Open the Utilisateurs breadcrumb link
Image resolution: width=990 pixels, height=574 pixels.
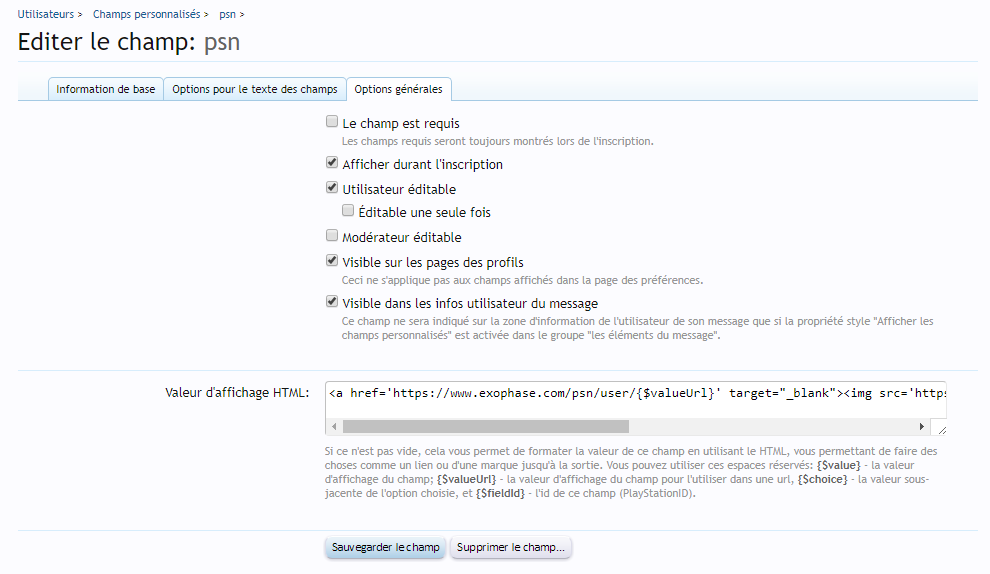46,14
